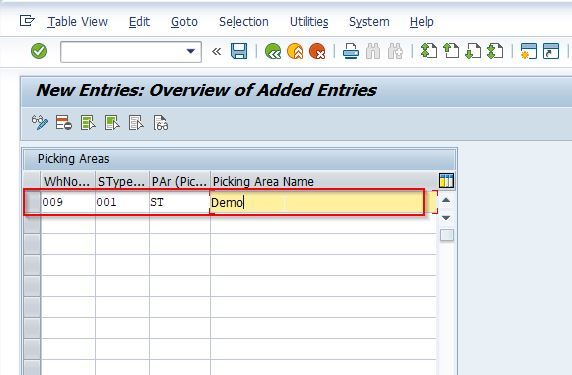Click Picking Area Name field with Demo

point(323,202)
